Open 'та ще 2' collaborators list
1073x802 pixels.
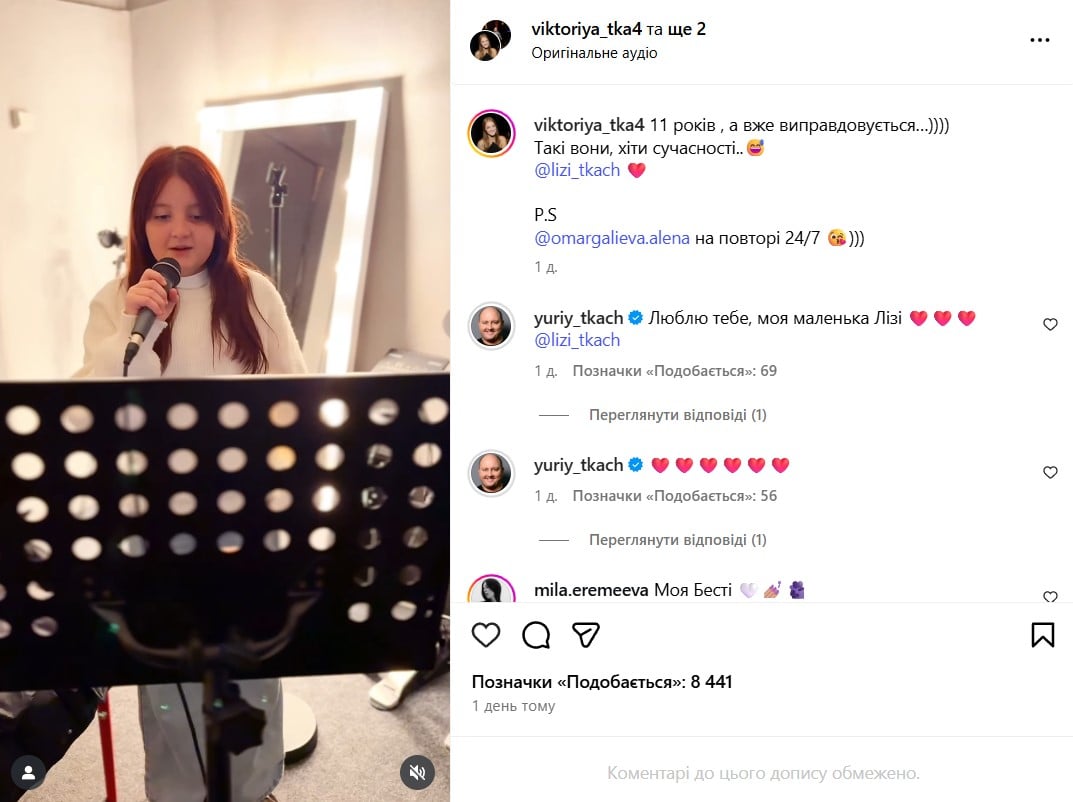(x=676, y=29)
